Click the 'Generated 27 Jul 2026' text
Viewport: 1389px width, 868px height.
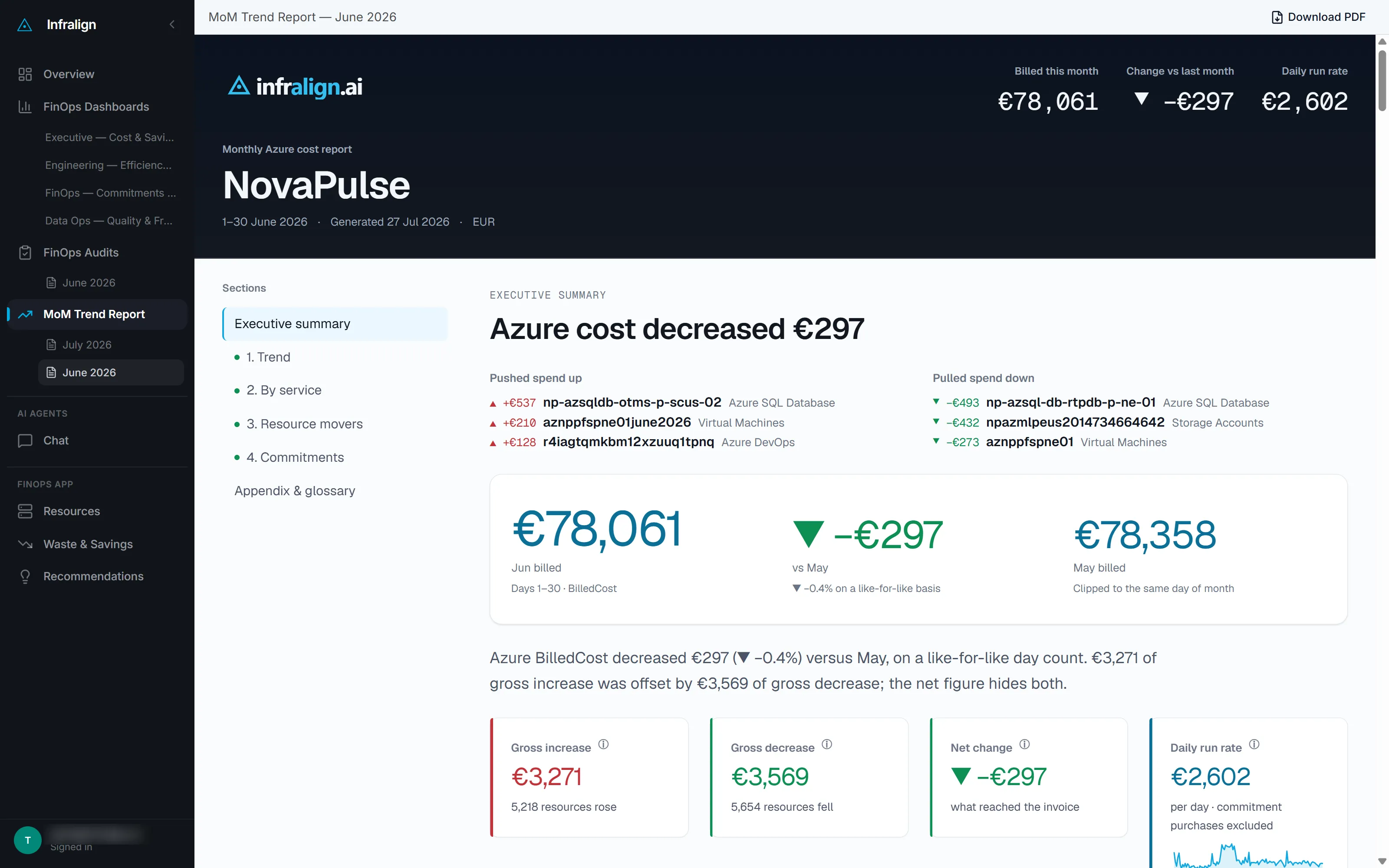pos(390,222)
